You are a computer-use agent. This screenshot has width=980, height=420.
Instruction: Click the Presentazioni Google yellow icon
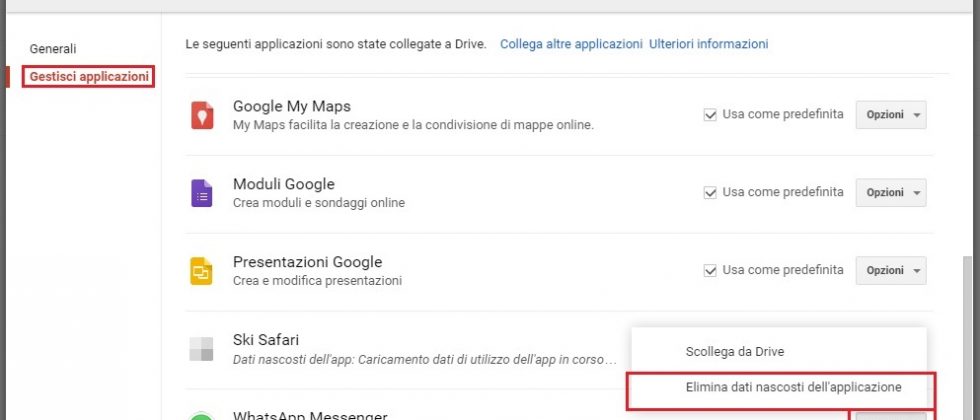203,271
